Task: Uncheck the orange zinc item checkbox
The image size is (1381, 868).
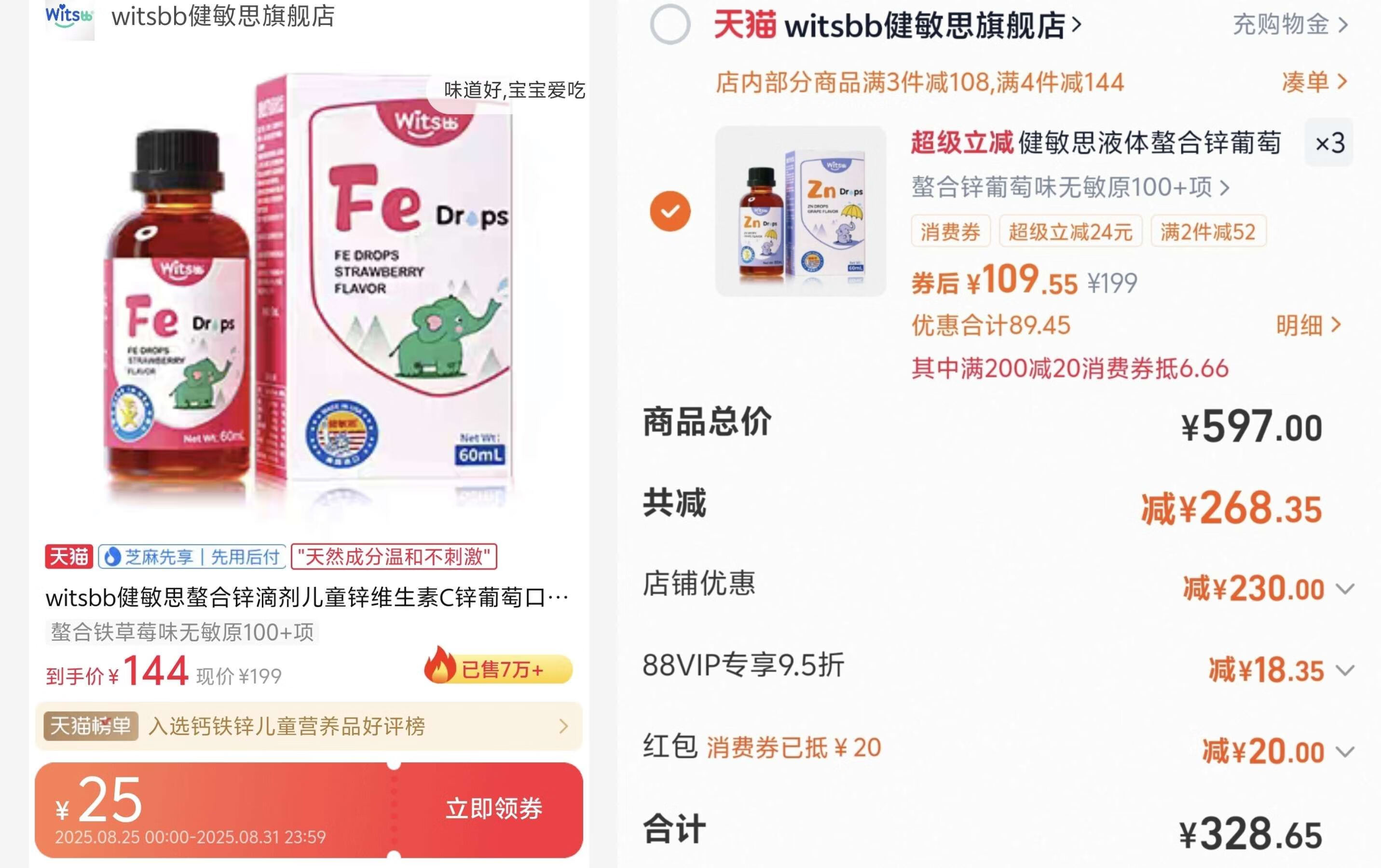Action: (x=670, y=211)
